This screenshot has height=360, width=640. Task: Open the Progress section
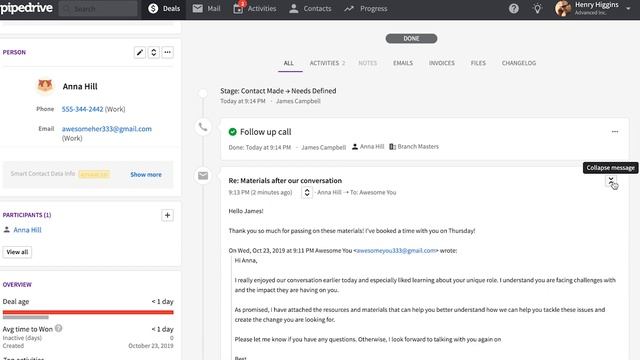click(365, 9)
